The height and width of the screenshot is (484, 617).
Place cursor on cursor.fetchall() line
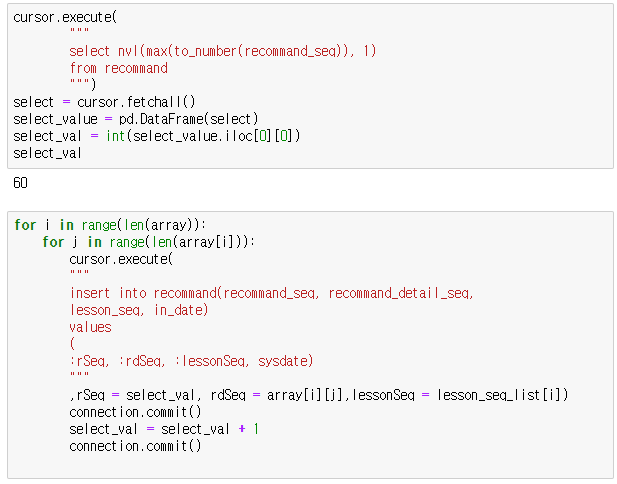coord(104,102)
